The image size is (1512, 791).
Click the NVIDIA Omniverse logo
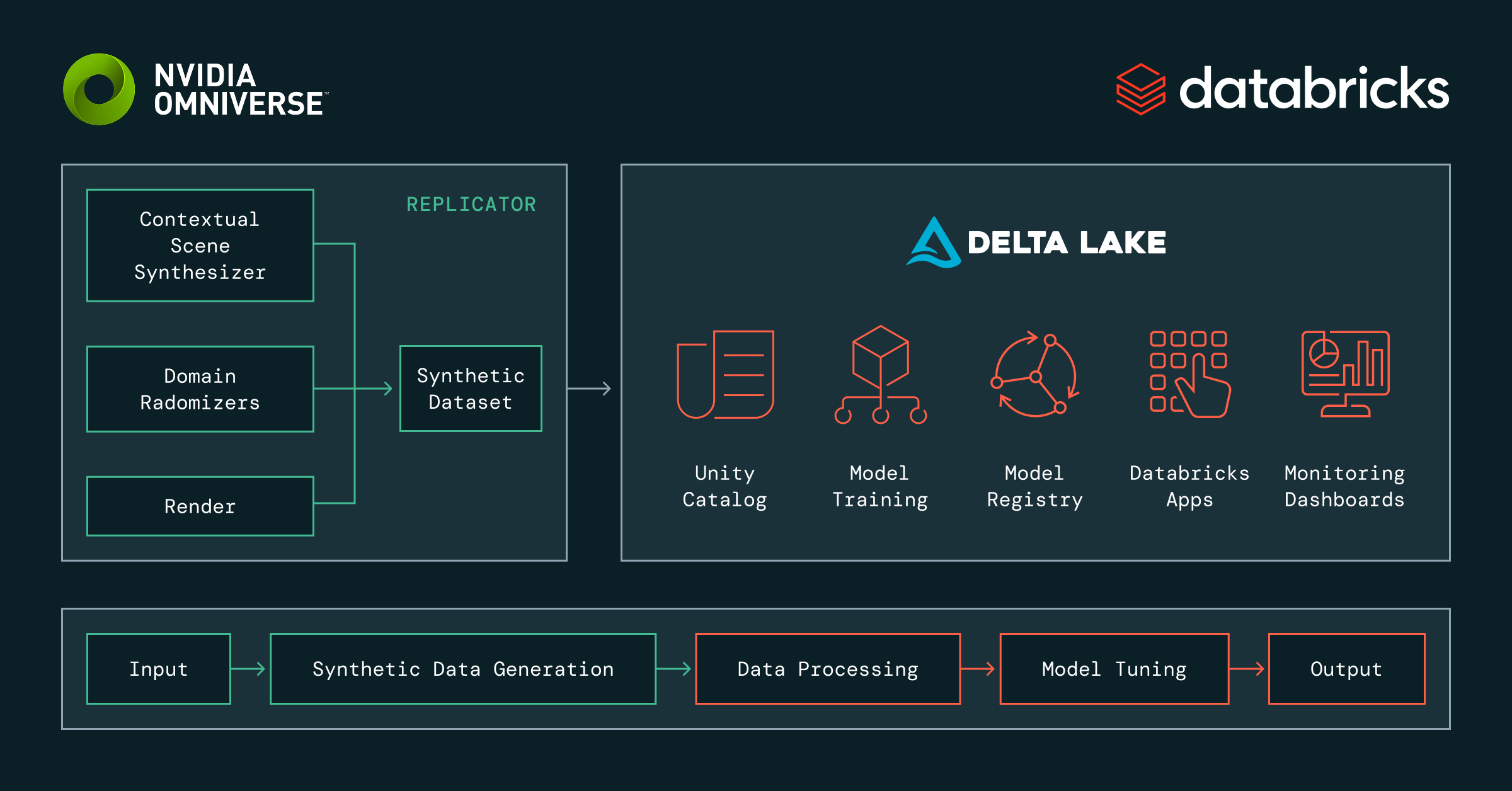(195, 88)
